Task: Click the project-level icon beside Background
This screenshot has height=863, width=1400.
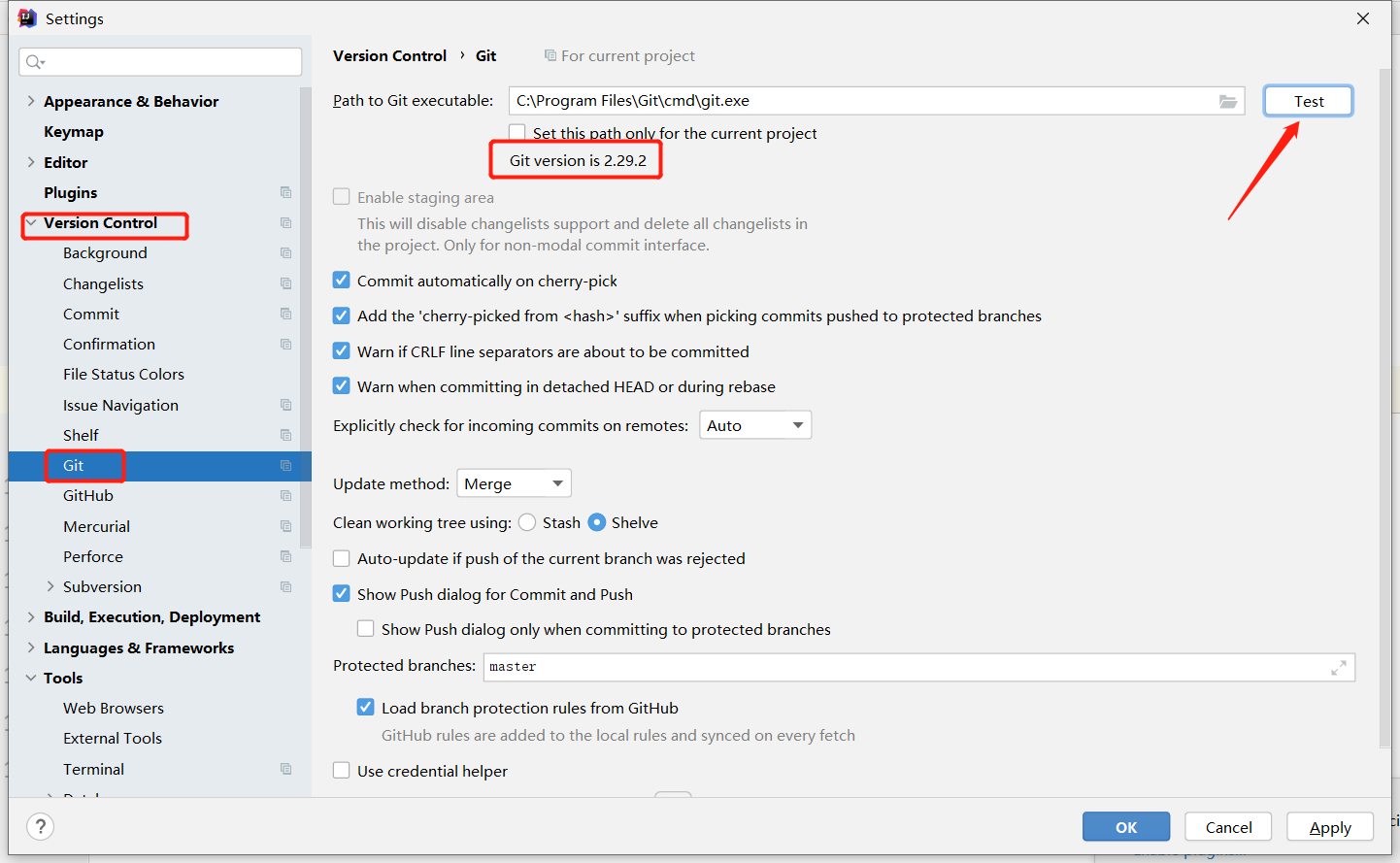Action: tap(285, 253)
